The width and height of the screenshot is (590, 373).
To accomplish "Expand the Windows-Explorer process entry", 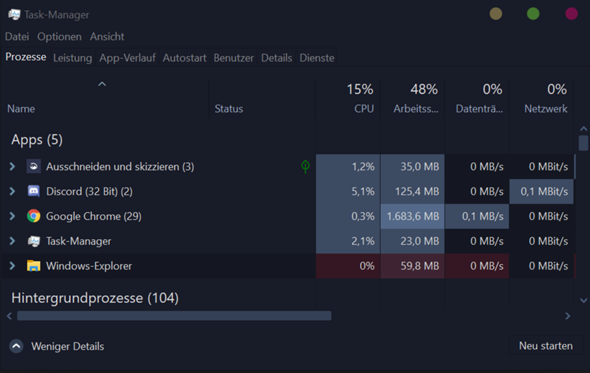I will pyautogui.click(x=12, y=266).
